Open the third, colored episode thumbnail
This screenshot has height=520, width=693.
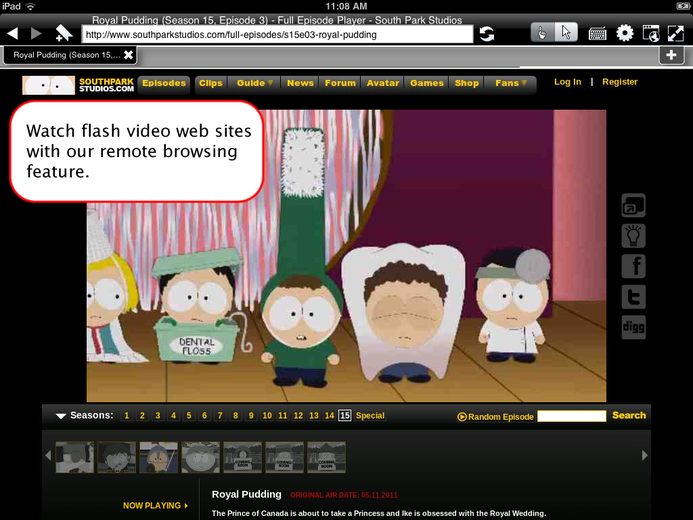[x=159, y=457]
